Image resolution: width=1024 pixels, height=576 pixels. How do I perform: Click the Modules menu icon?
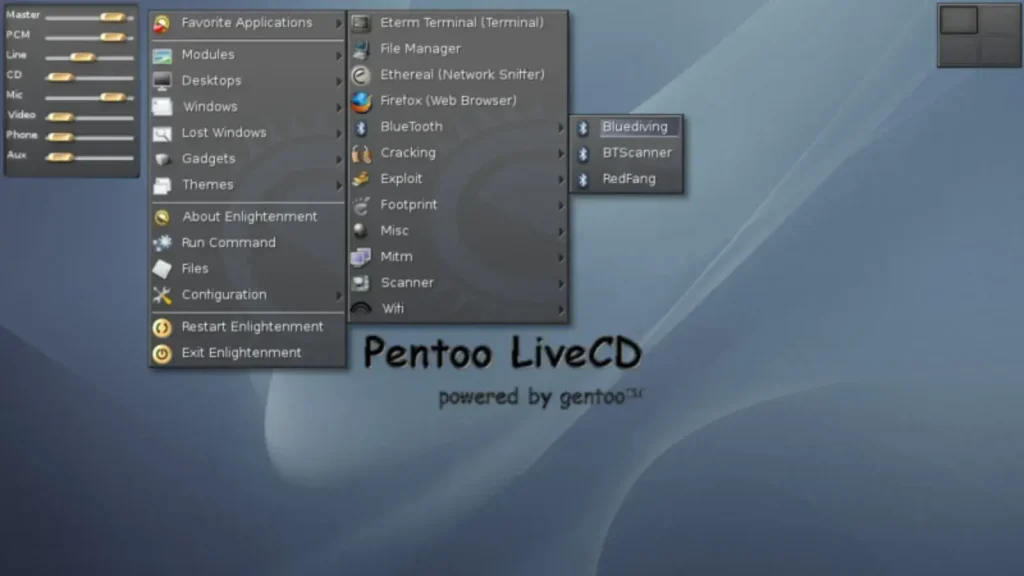point(162,56)
